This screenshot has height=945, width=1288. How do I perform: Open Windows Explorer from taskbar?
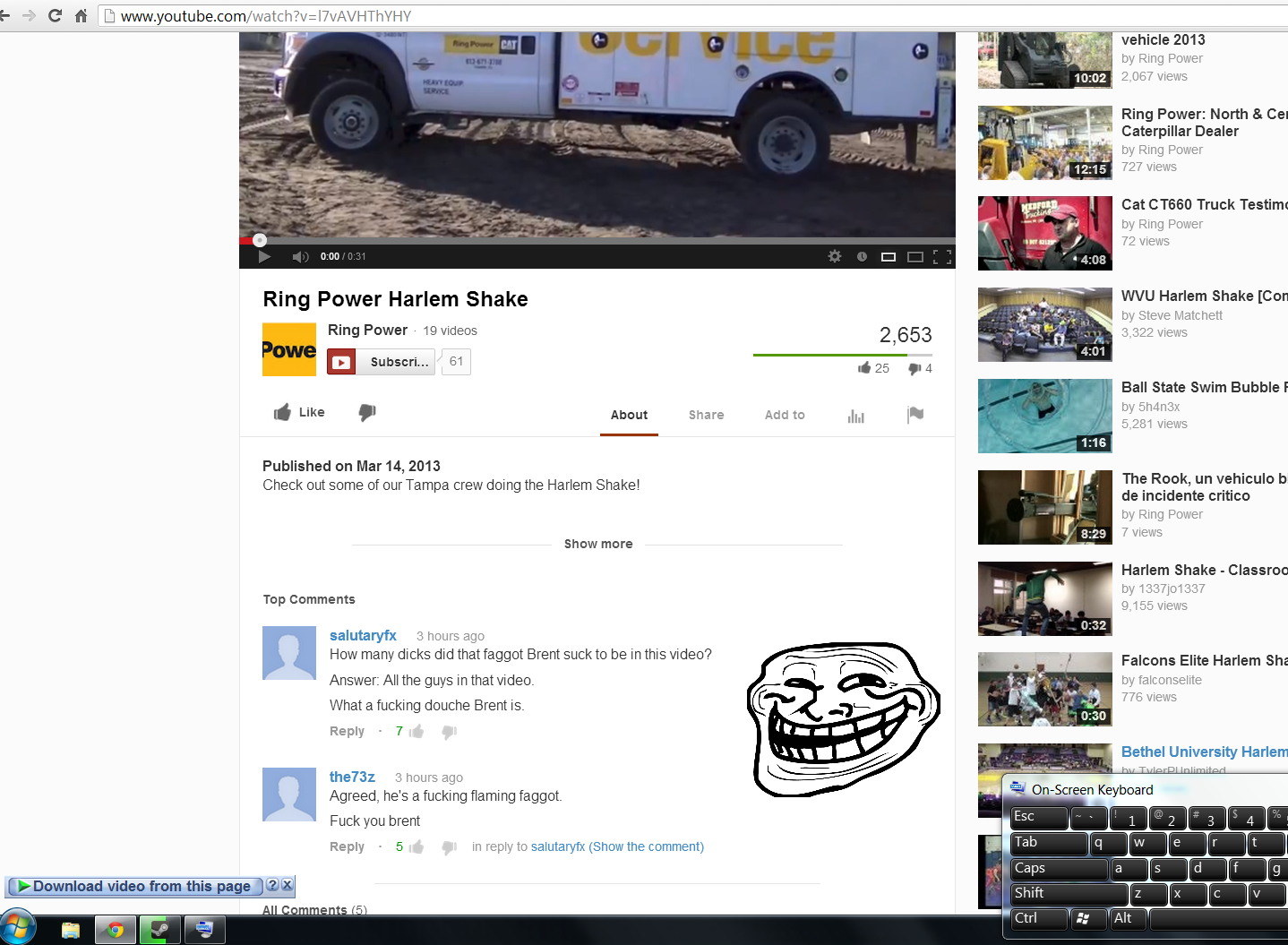coord(70,930)
